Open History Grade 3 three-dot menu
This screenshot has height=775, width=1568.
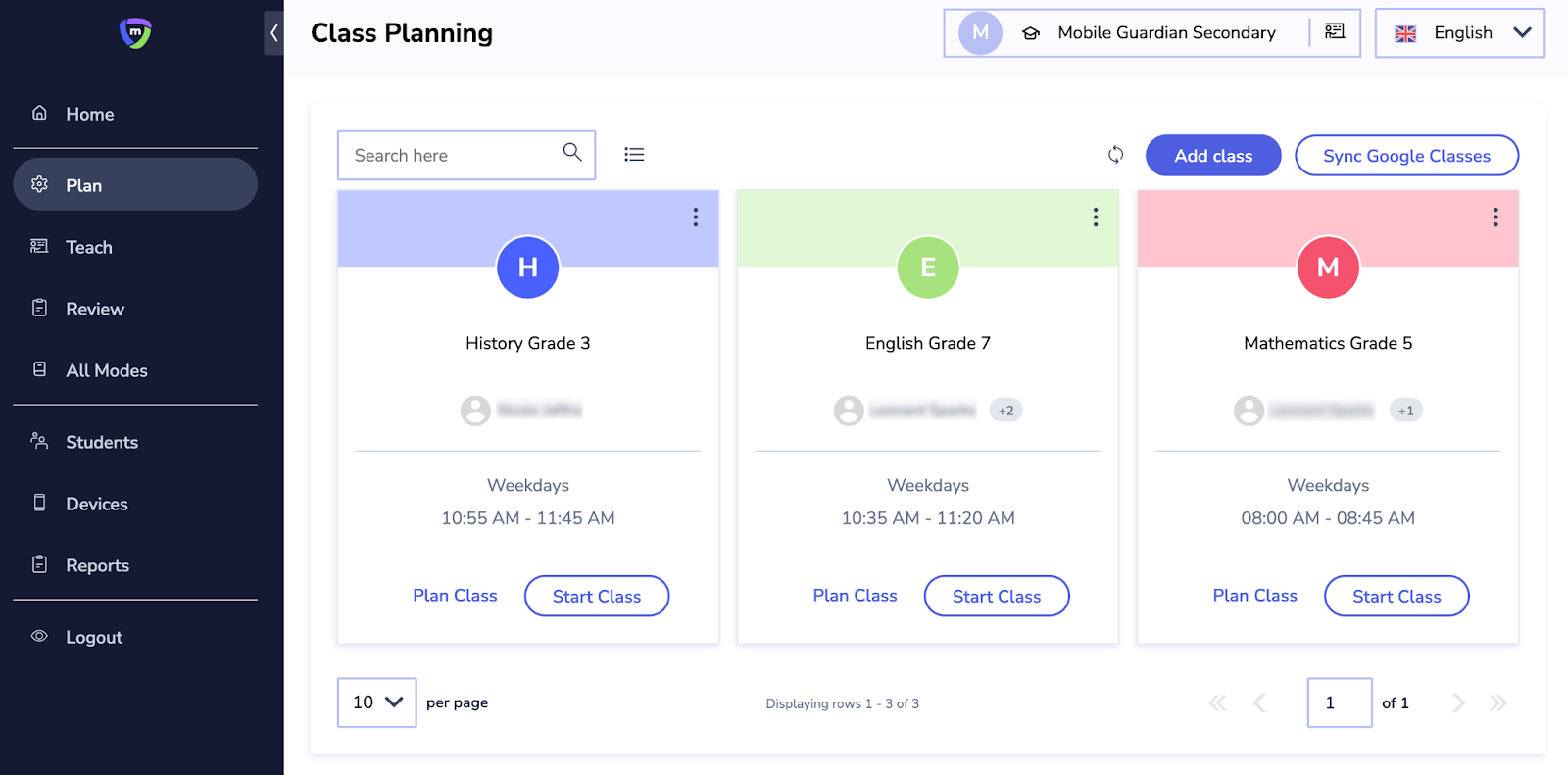coord(696,218)
